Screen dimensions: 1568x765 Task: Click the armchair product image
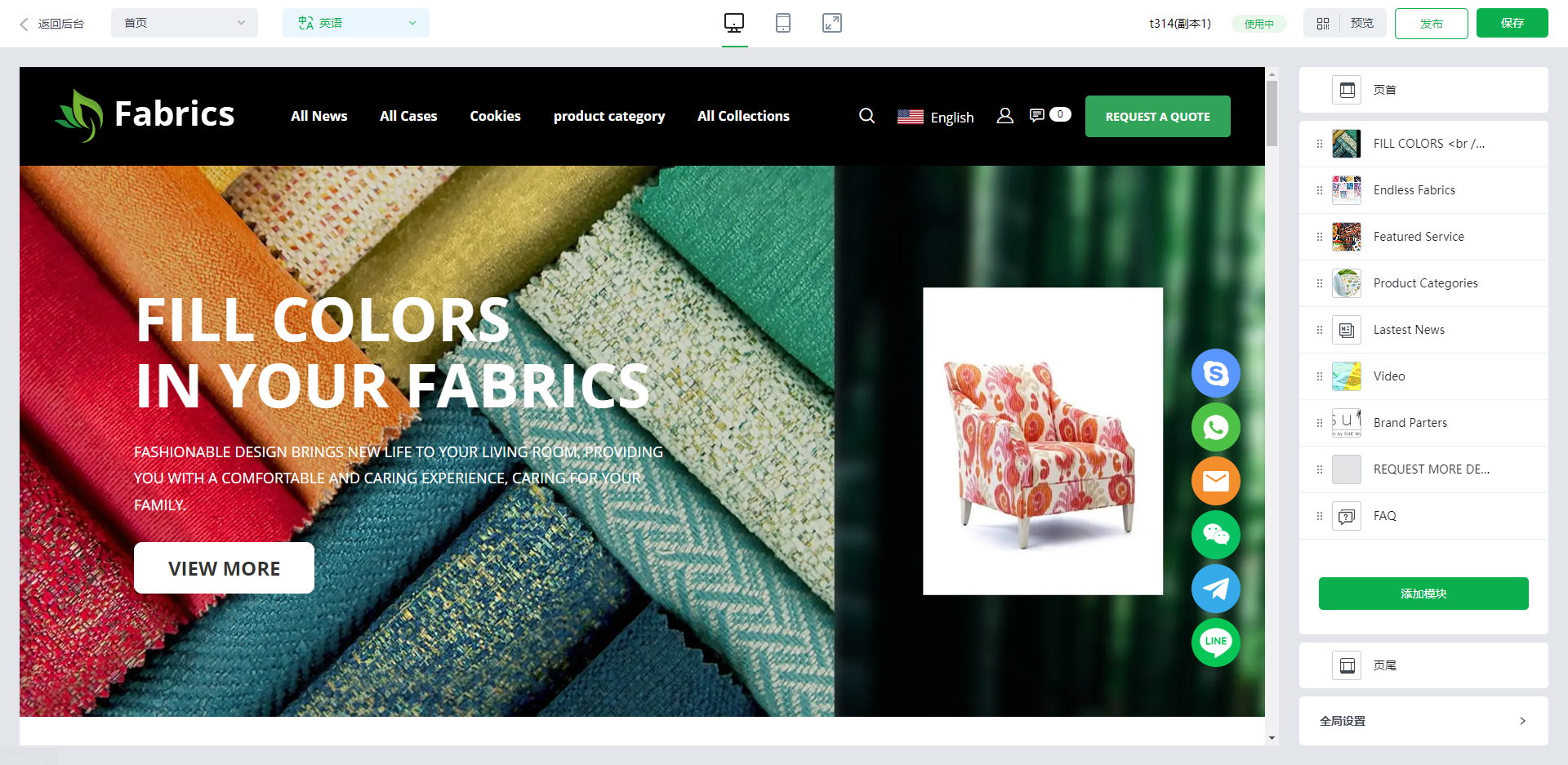pyautogui.click(x=1043, y=441)
